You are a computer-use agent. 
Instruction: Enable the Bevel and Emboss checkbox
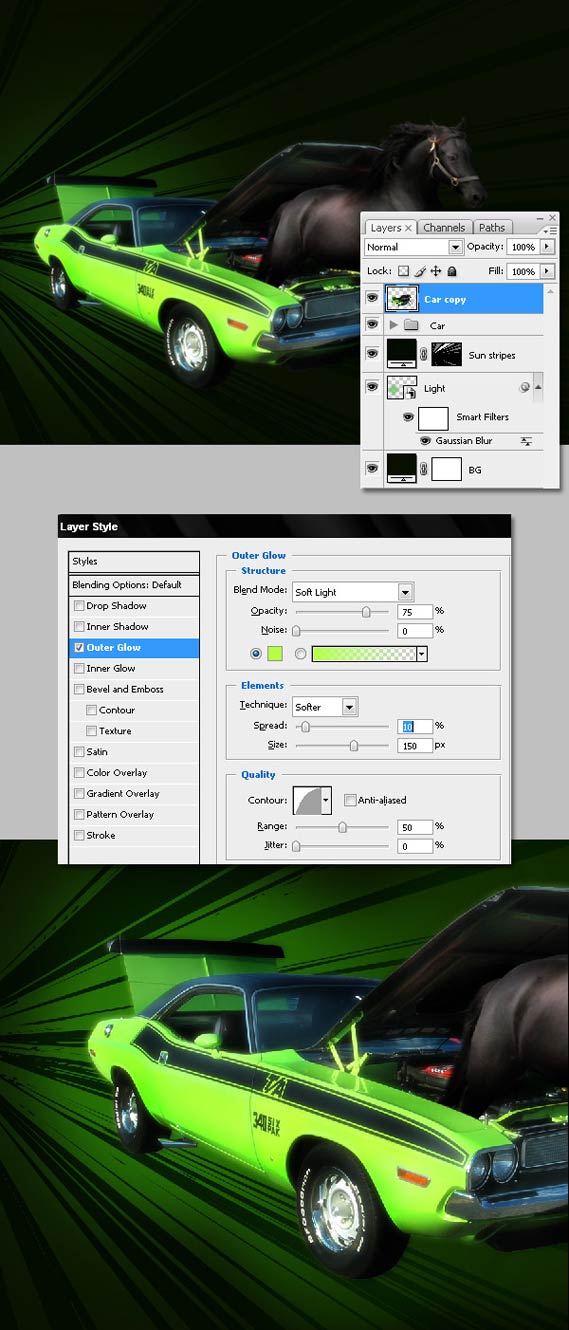(79, 690)
